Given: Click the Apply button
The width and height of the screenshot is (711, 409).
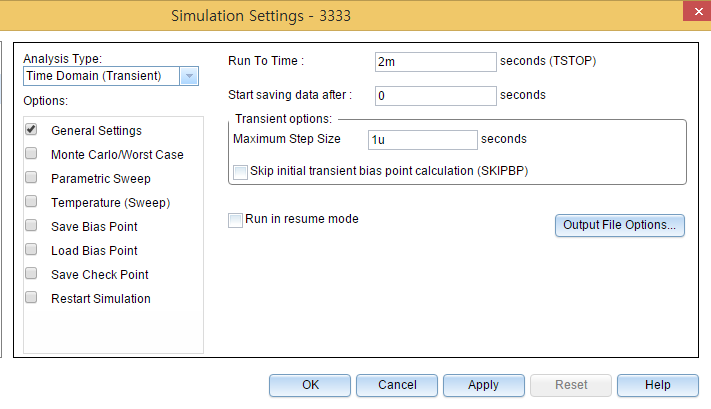Looking at the screenshot, I should coord(484,385).
